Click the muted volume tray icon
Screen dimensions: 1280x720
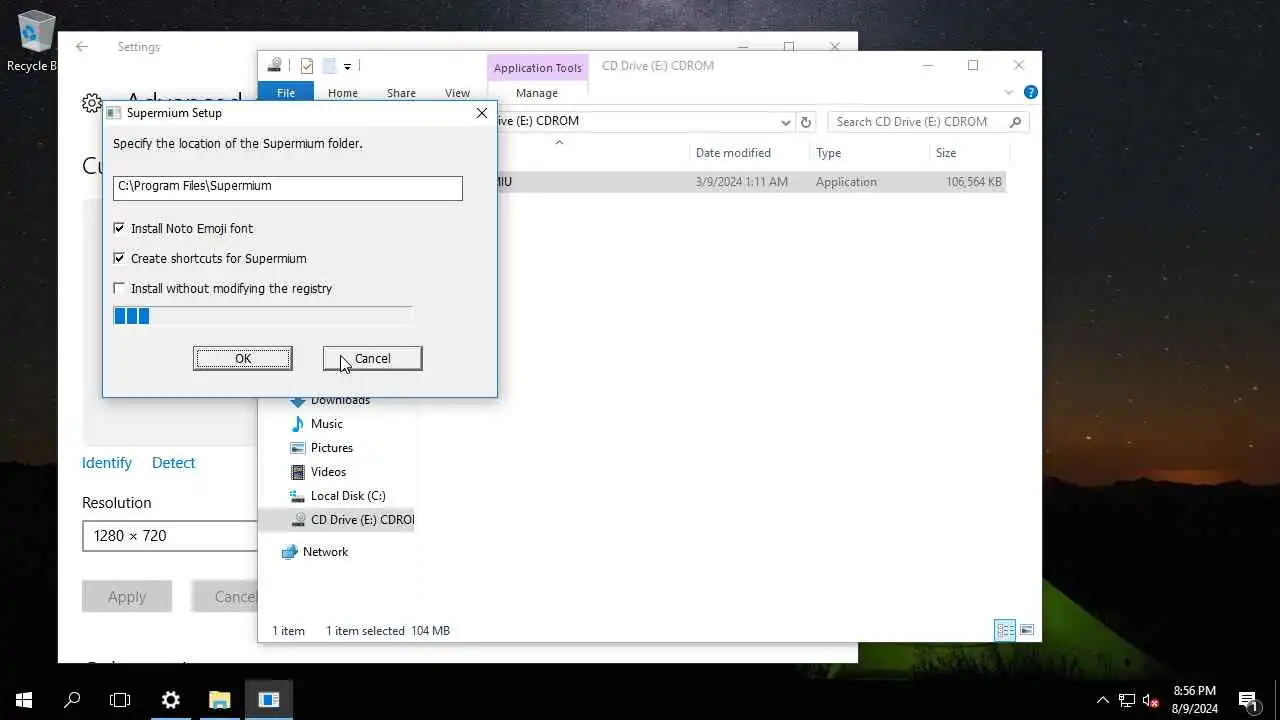1151,700
